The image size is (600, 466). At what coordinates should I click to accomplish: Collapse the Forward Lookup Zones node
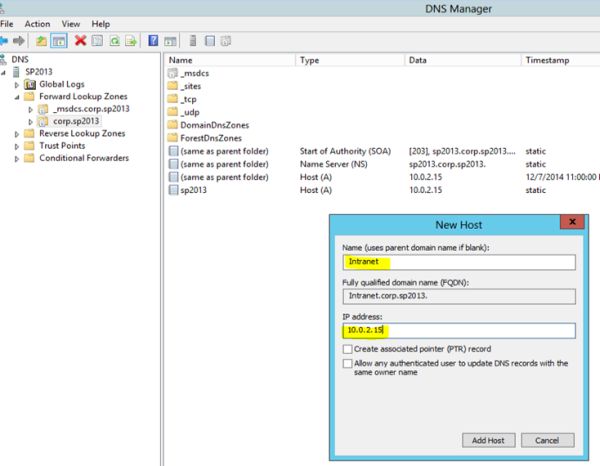pos(16,97)
